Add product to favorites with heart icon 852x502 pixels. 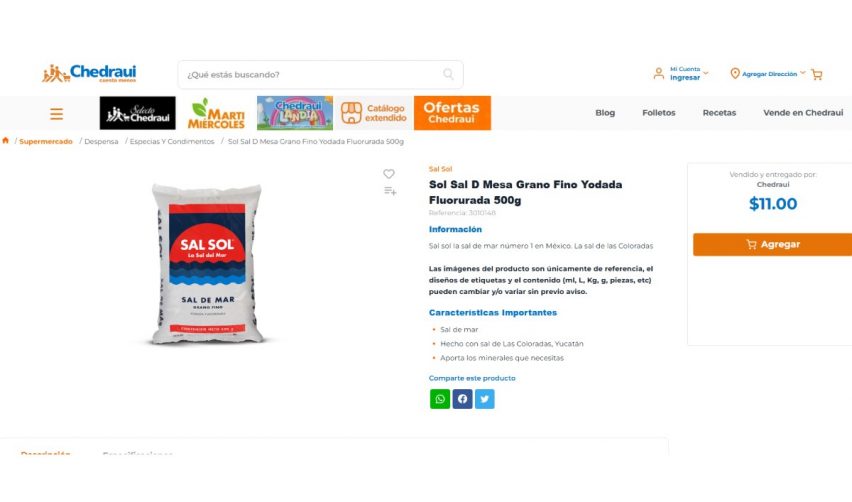point(389,174)
